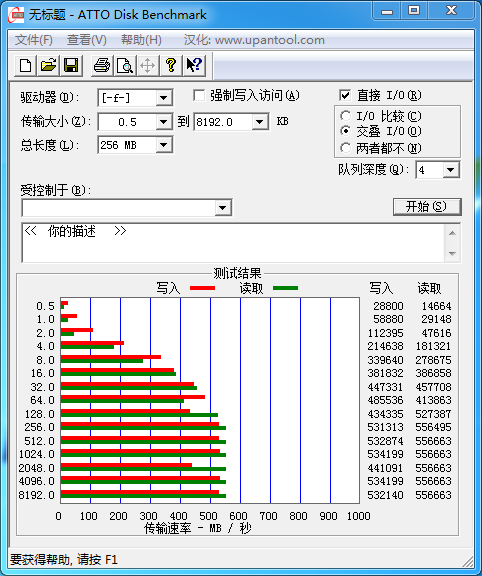482x576 pixels.
Task: Open a saved benchmark file icon
Action: point(48,66)
